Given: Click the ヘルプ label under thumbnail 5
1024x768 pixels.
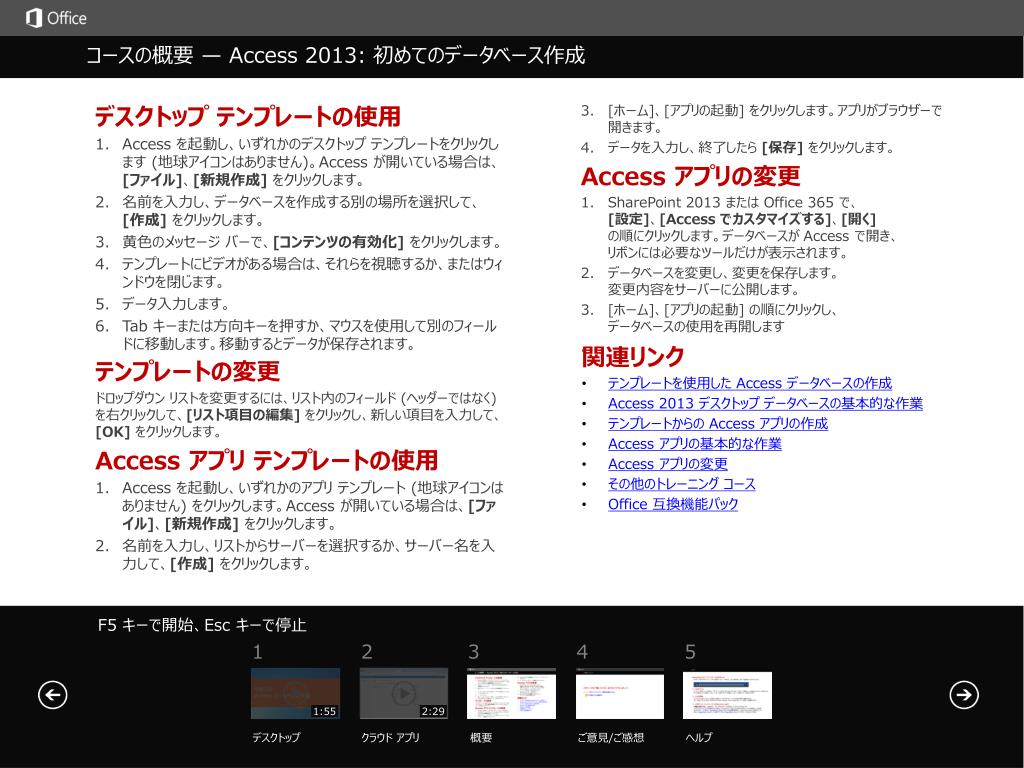Looking at the screenshot, I should 699,737.
